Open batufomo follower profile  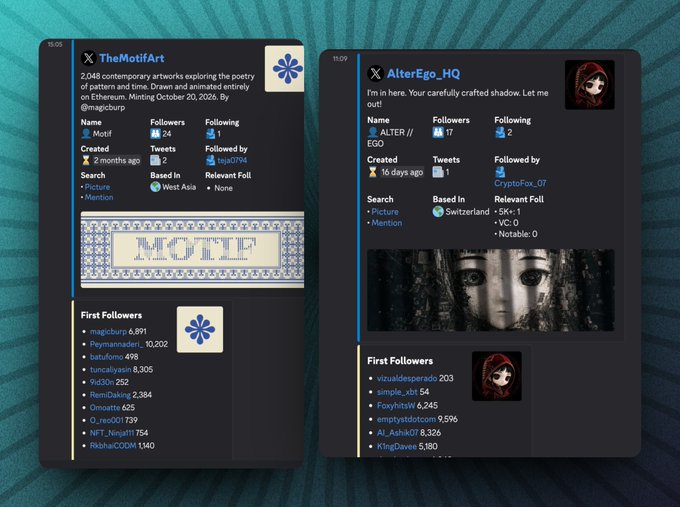107,357
